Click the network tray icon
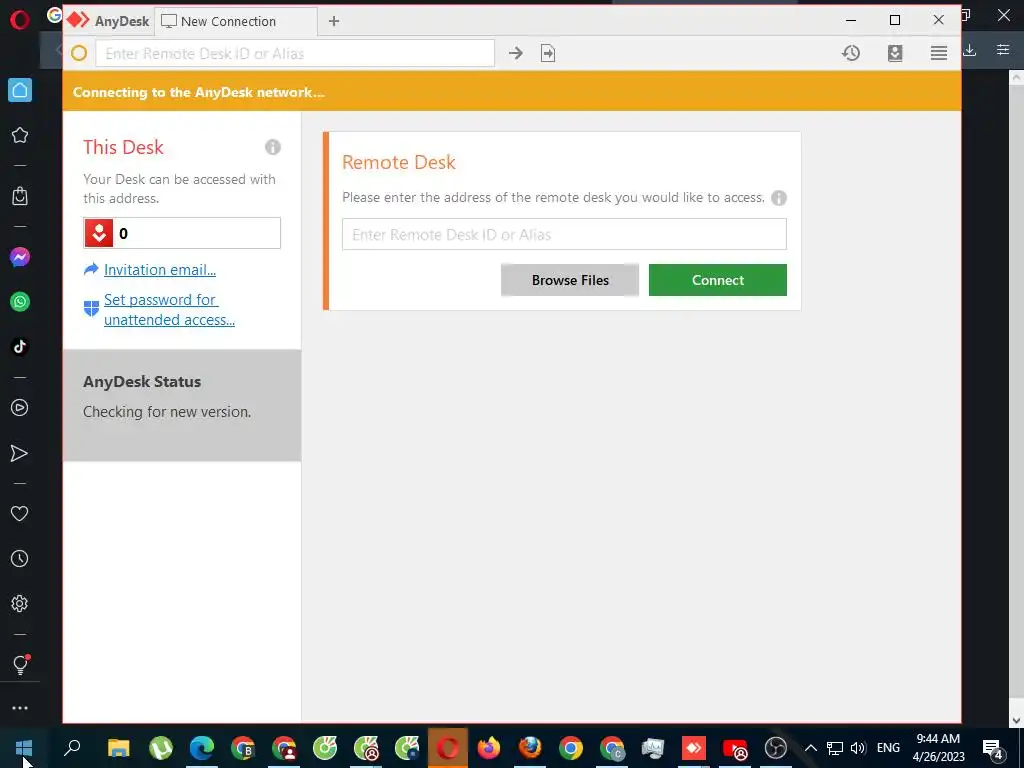The width and height of the screenshot is (1024, 768). click(835, 748)
